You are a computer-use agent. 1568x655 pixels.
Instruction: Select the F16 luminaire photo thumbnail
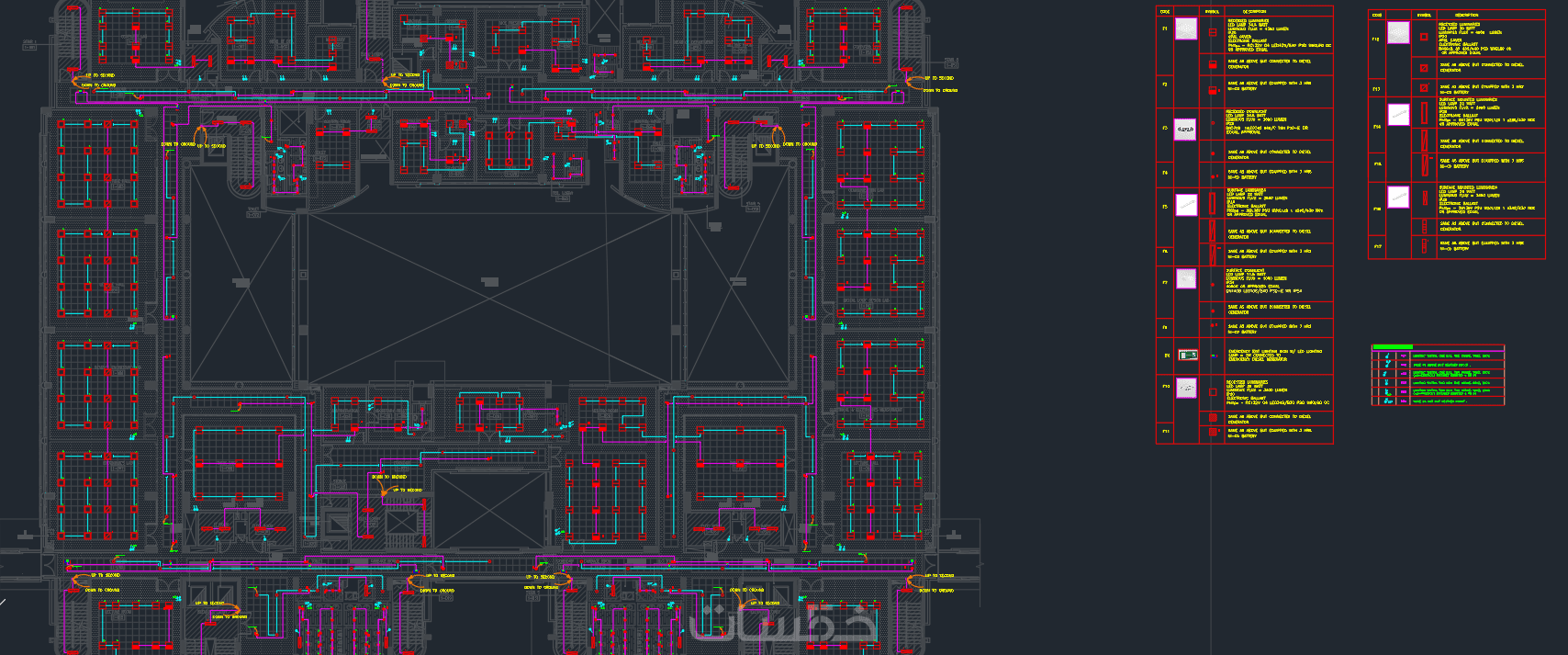[x=1398, y=197]
